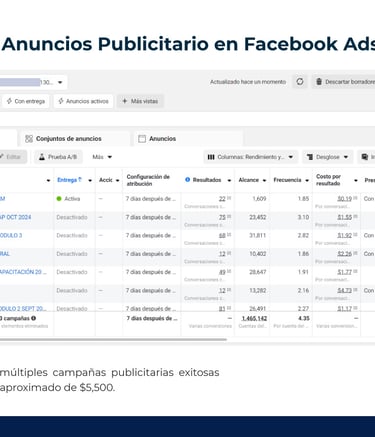
Task: Click cost per result $4.73
Action: pos(344,291)
